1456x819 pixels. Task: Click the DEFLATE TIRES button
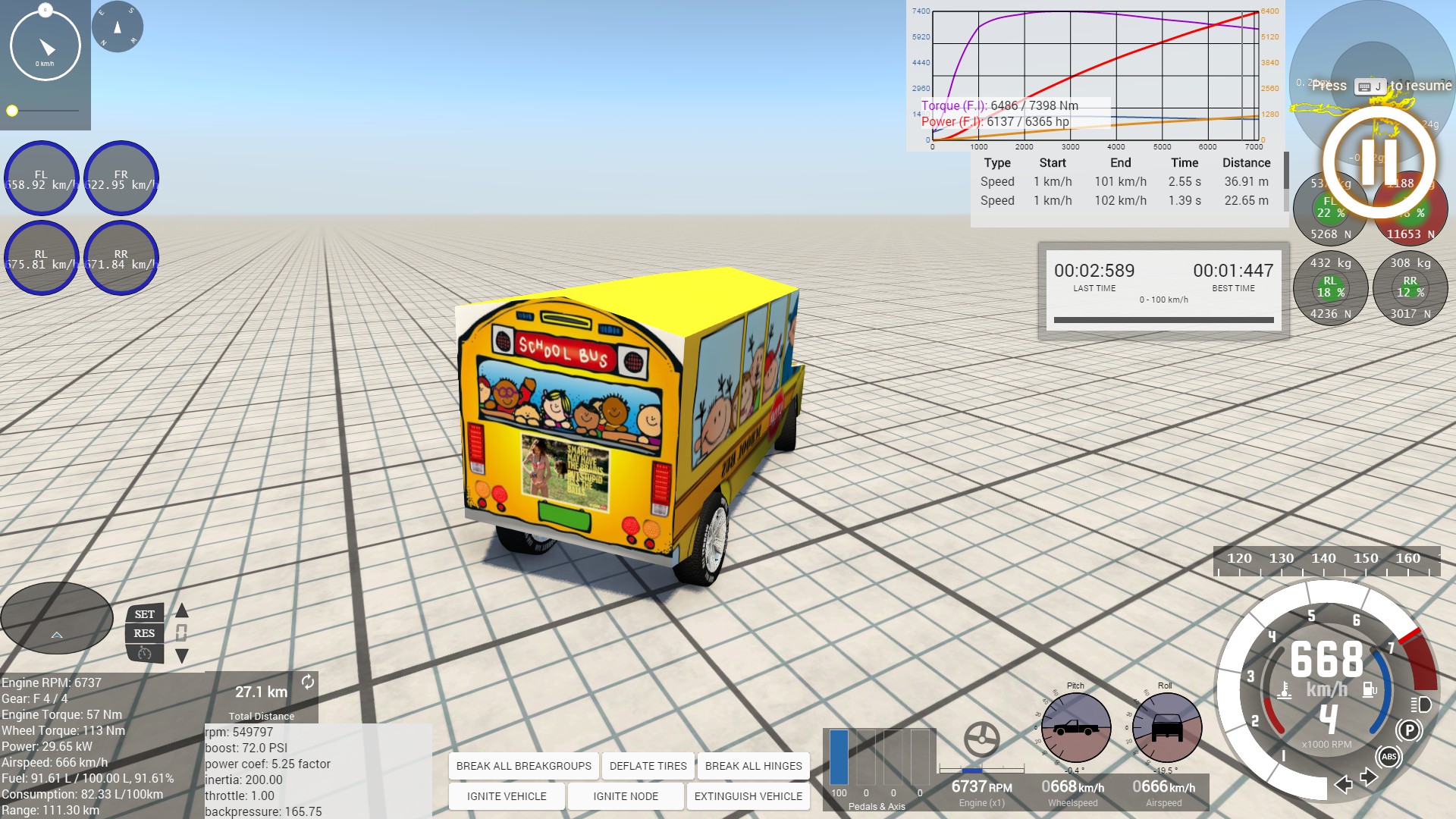(648, 766)
